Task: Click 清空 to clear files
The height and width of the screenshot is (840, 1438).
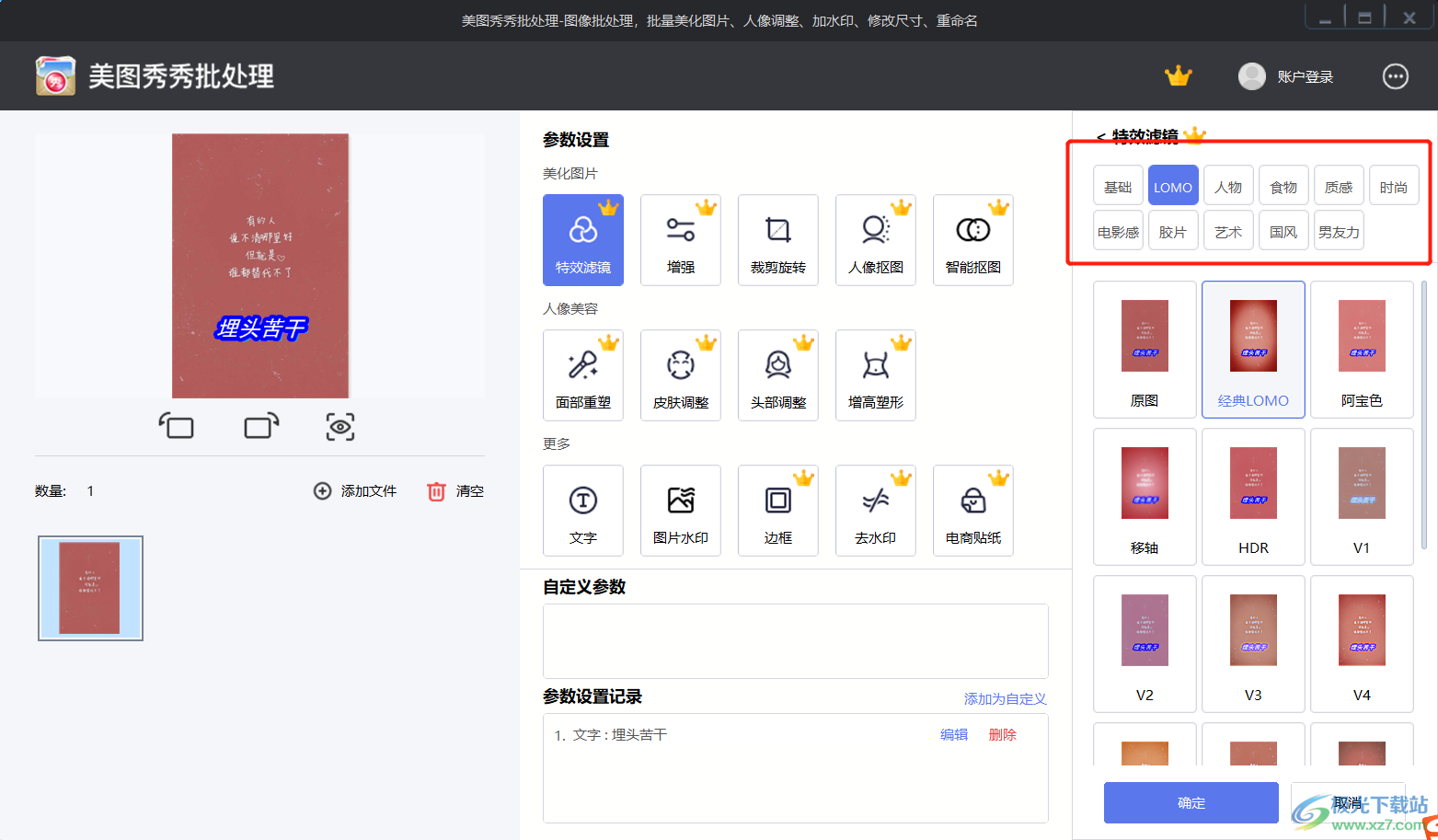Action: pos(455,491)
